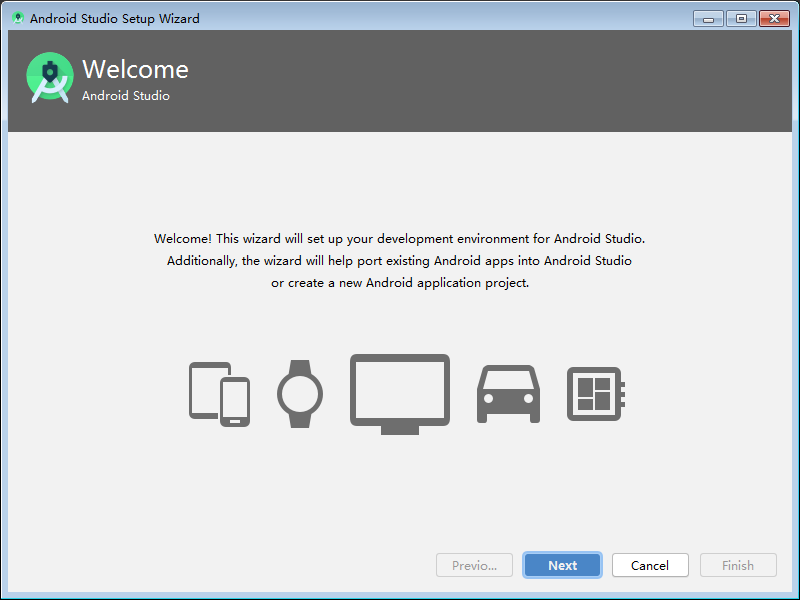Click the Android Things chip board icon
This screenshot has height=600, width=800.
coord(596,394)
